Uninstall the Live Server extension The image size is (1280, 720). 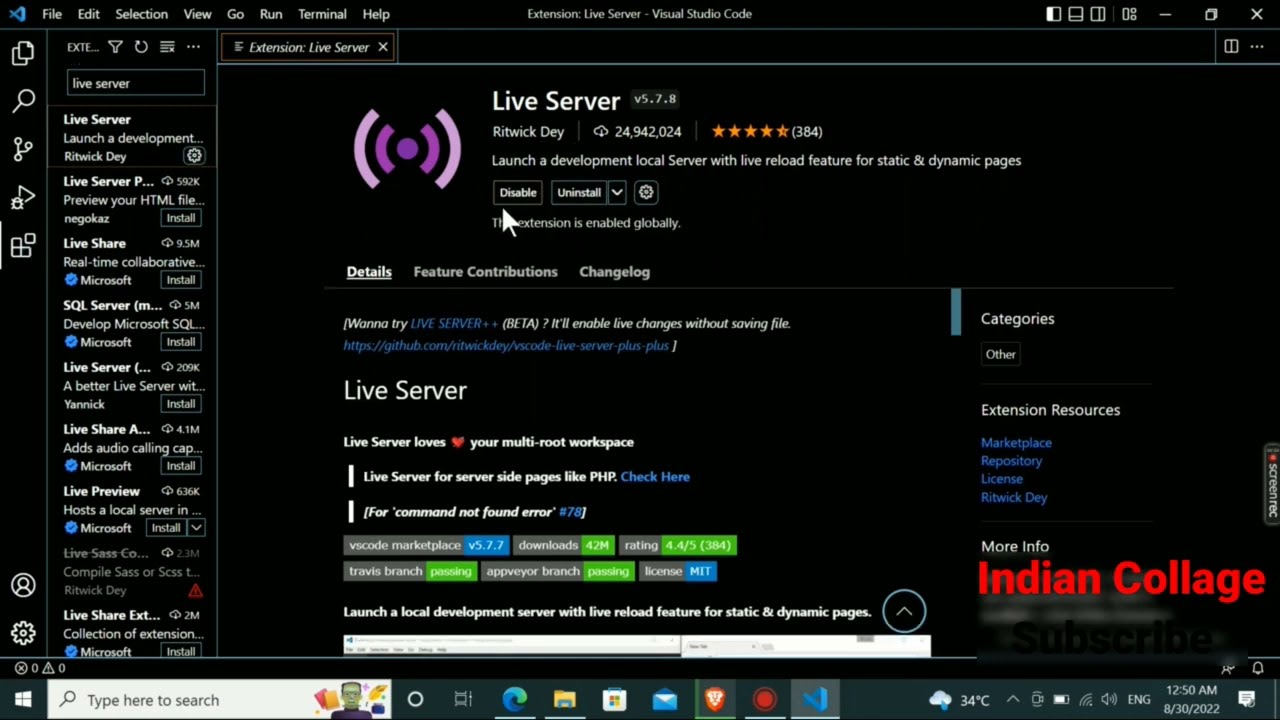[x=579, y=192]
